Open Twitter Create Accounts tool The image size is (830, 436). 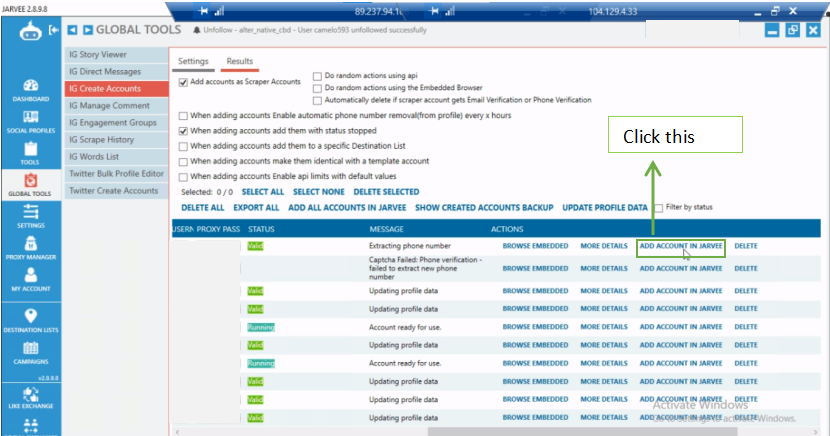(116, 190)
